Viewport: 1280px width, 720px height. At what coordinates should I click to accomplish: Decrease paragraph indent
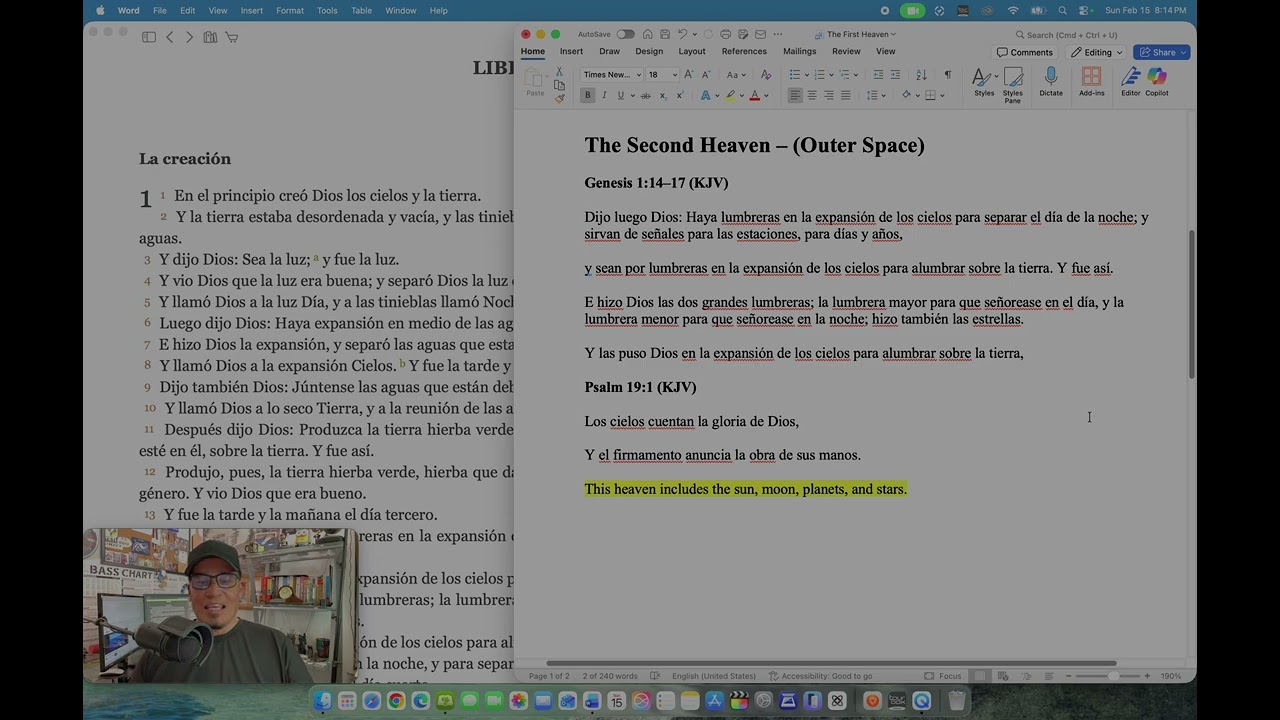878,75
